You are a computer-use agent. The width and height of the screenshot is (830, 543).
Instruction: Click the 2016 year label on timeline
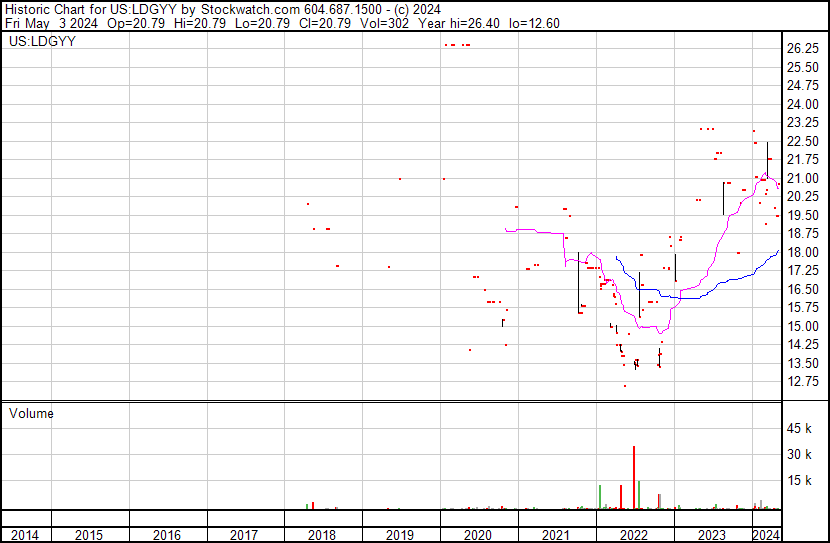coord(166,535)
